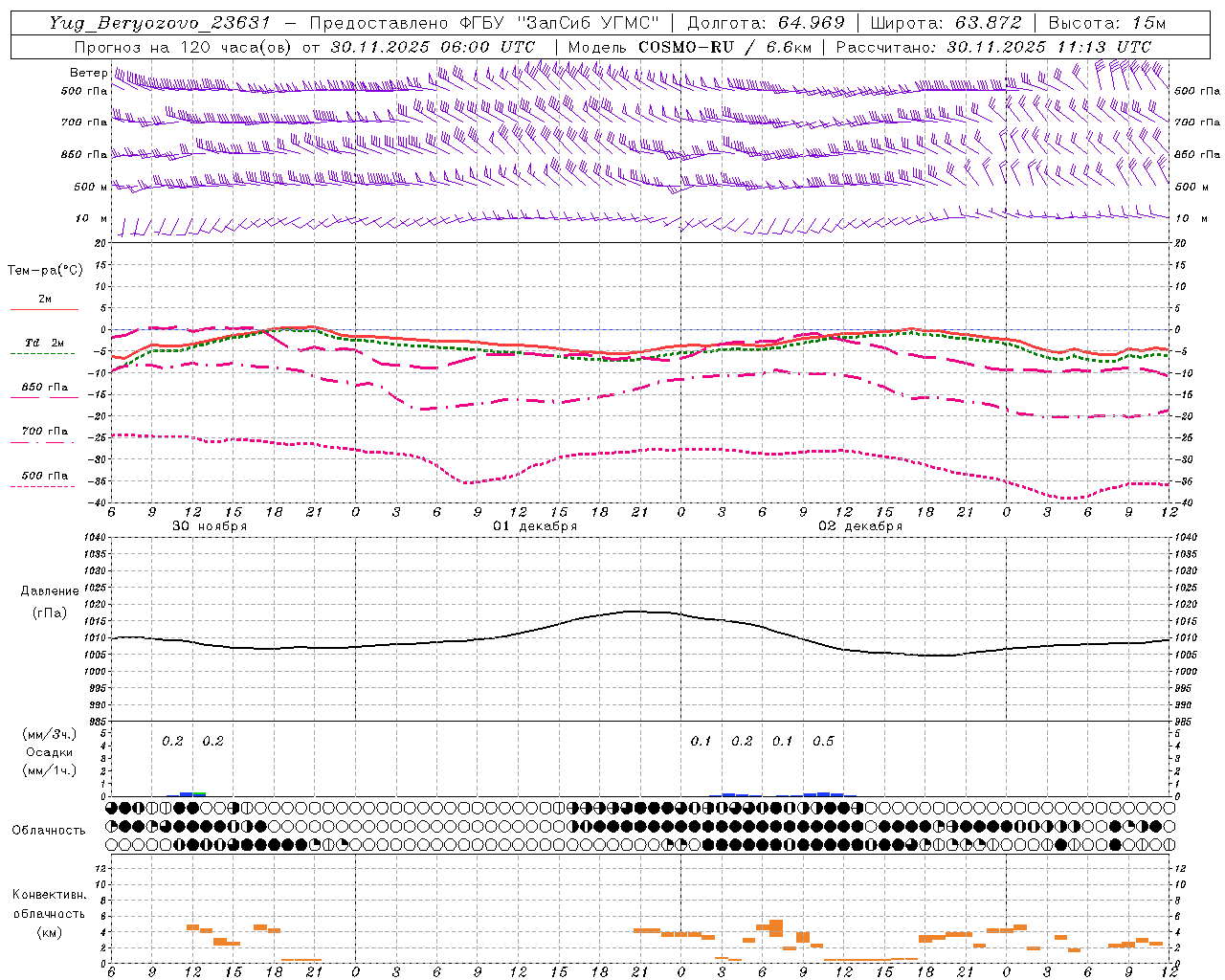
Task: Click the 850 гПа temperature legend entry
Action: pyautogui.click(x=44, y=388)
